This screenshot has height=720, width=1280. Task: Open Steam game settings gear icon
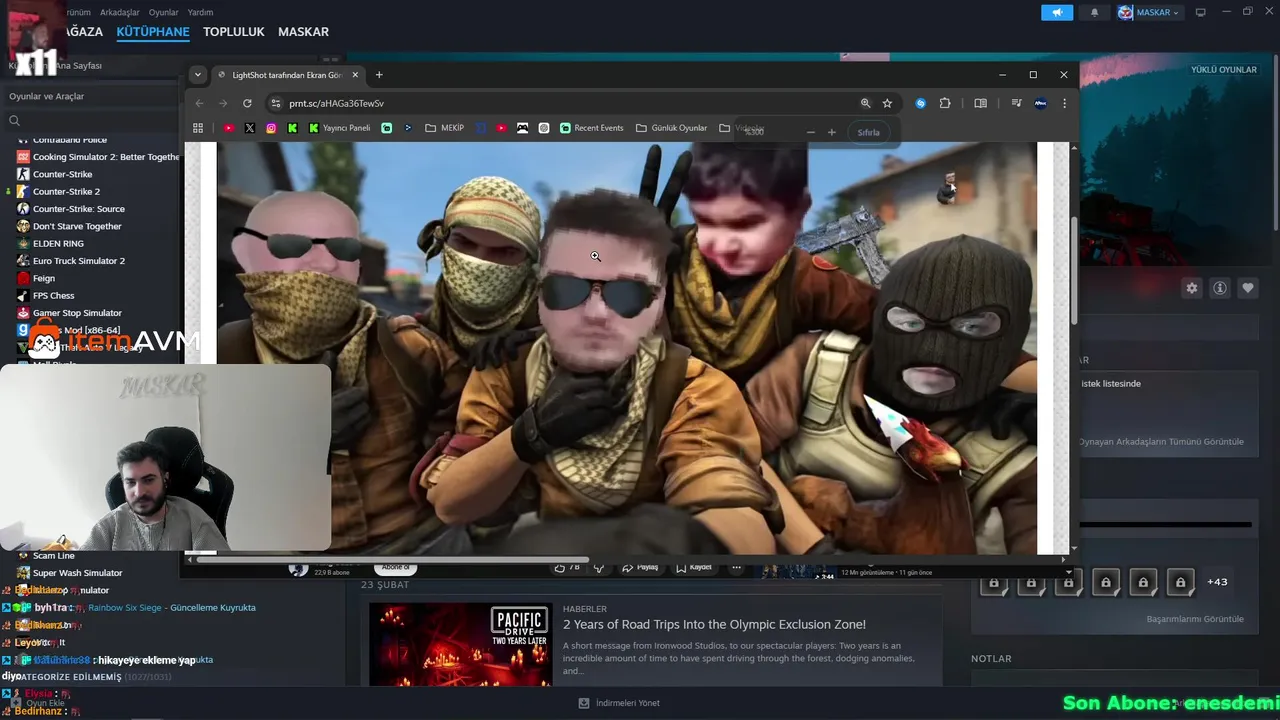[1192, 288]
